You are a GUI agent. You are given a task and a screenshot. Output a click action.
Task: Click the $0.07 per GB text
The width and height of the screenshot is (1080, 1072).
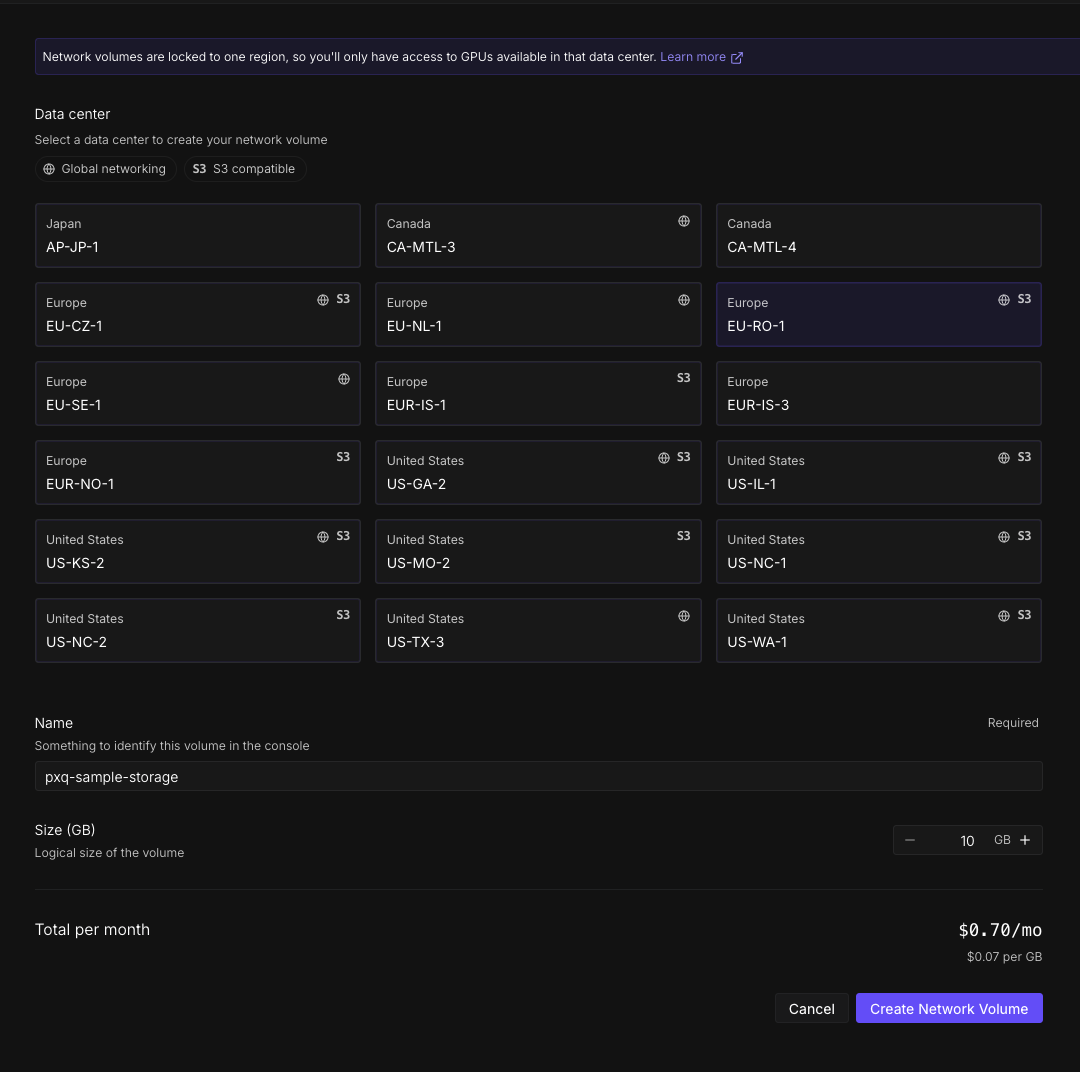point(1004,957)
